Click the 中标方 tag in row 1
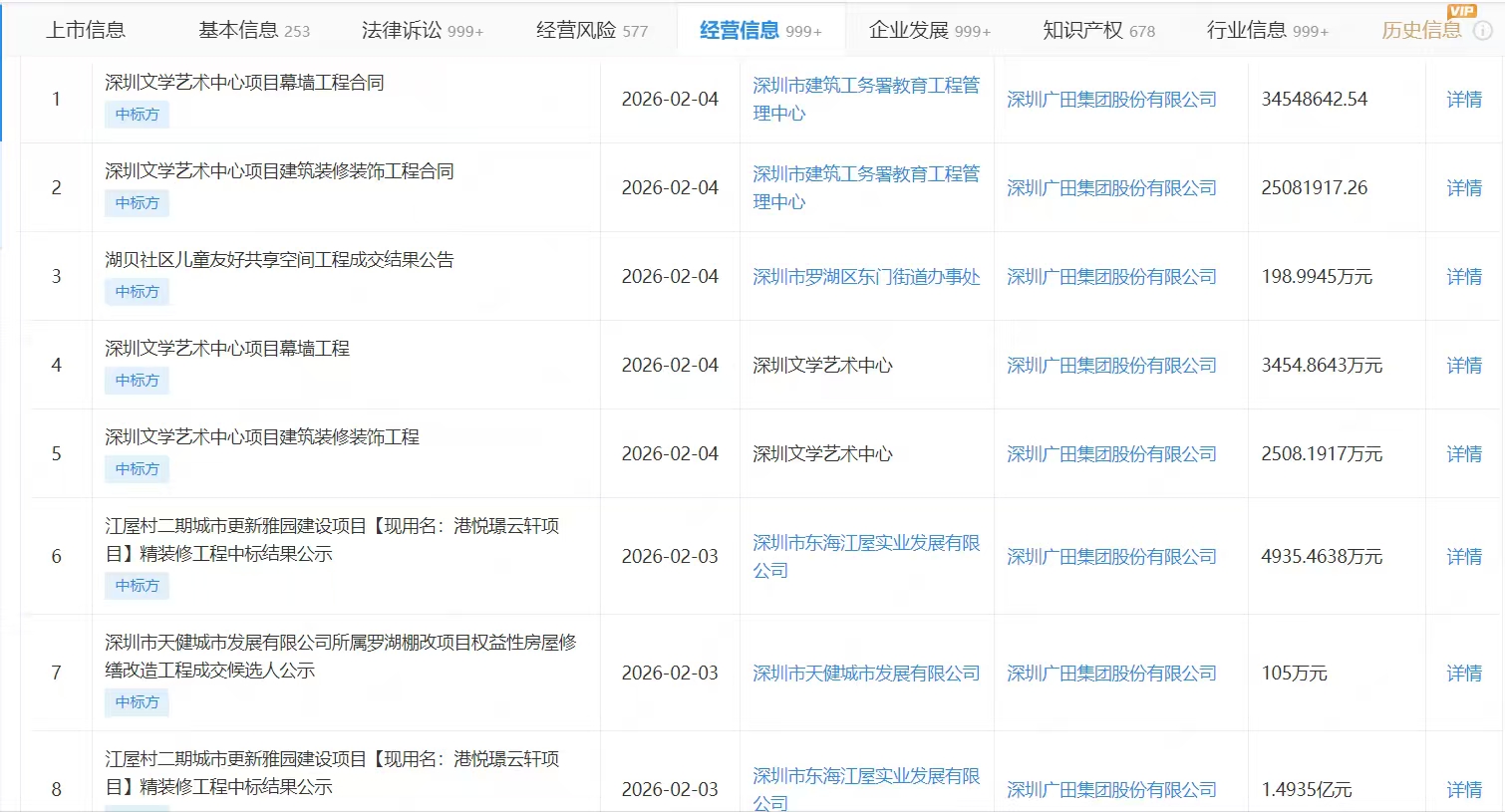This screenshot has width=1505, height=812. coord(137,115)
